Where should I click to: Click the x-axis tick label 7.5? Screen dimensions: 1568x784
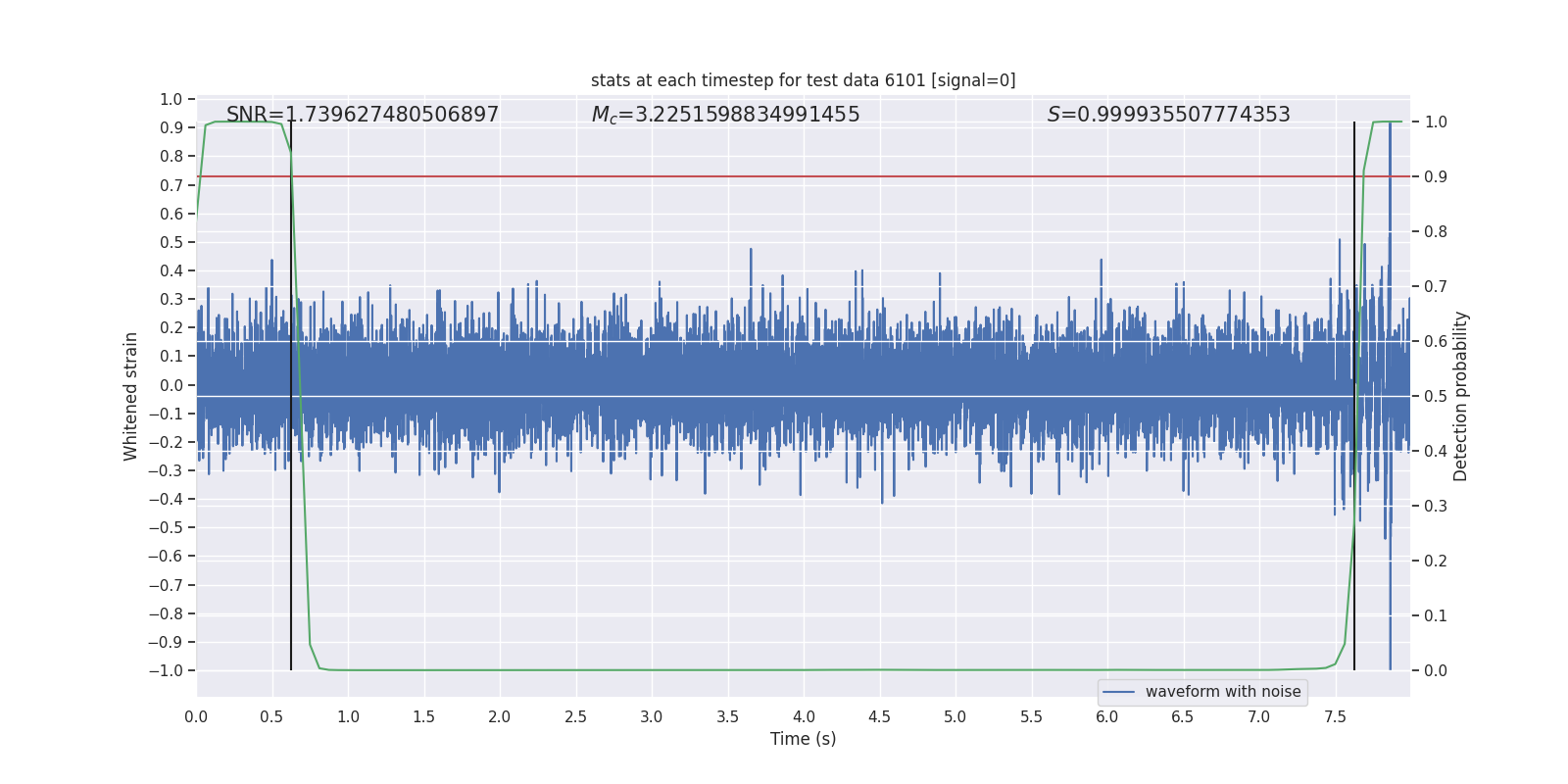[1335, 716]
